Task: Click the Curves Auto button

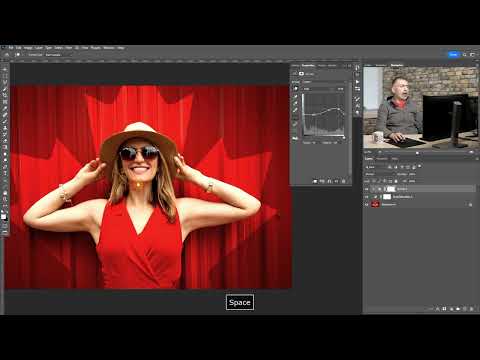Action: [x=340, y=89]
